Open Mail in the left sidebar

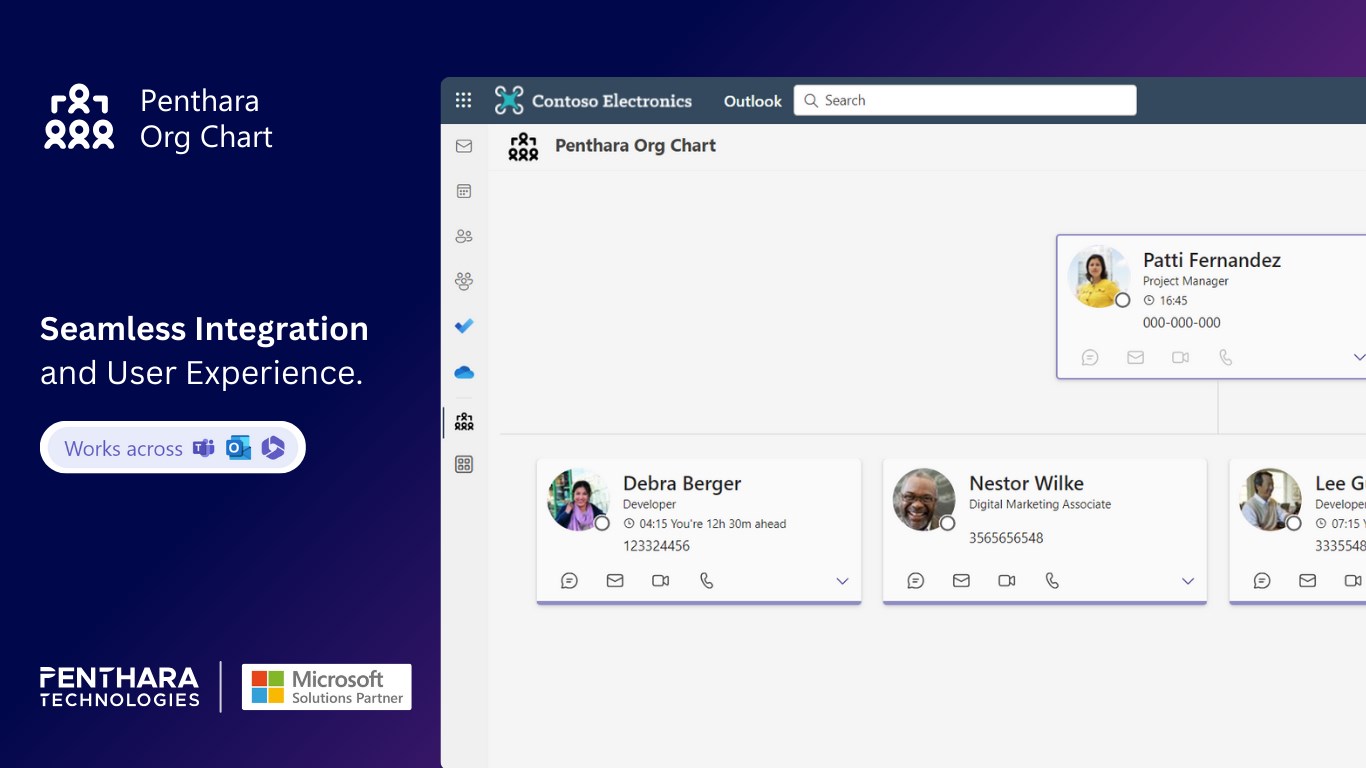point(464,146)
